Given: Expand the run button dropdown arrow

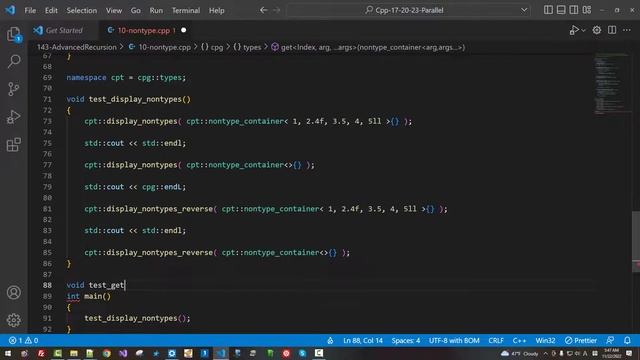Looking at the screenshot, I should tap(583, 30).
